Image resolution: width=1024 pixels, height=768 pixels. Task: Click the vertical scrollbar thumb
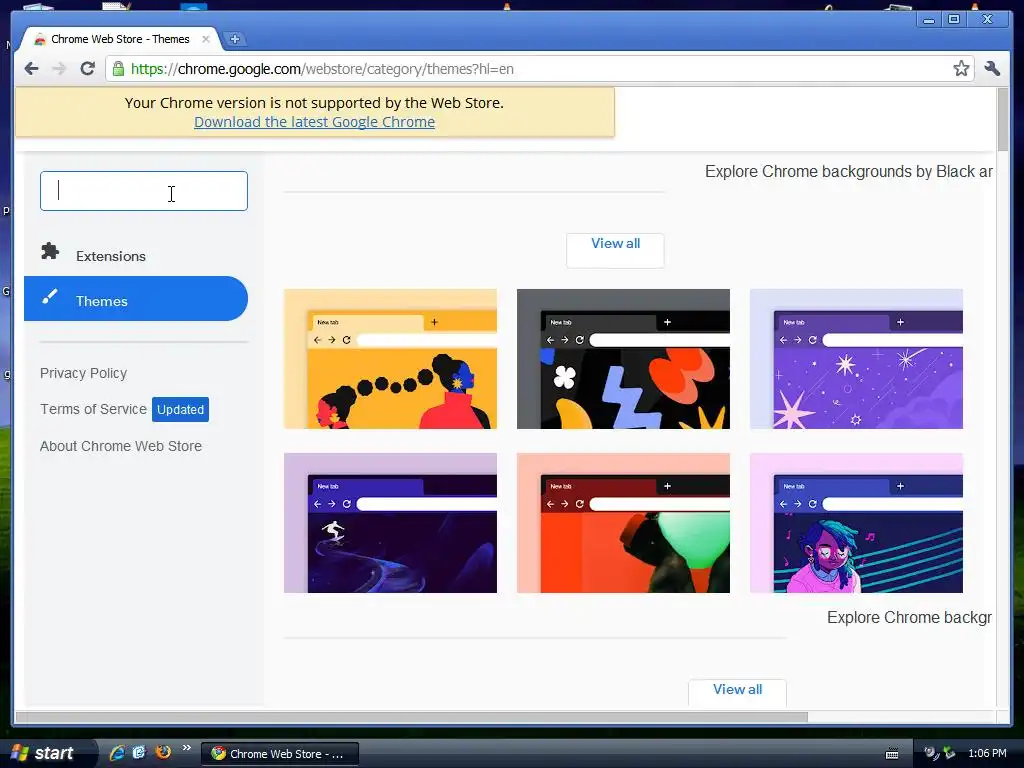coord(1002,120)
